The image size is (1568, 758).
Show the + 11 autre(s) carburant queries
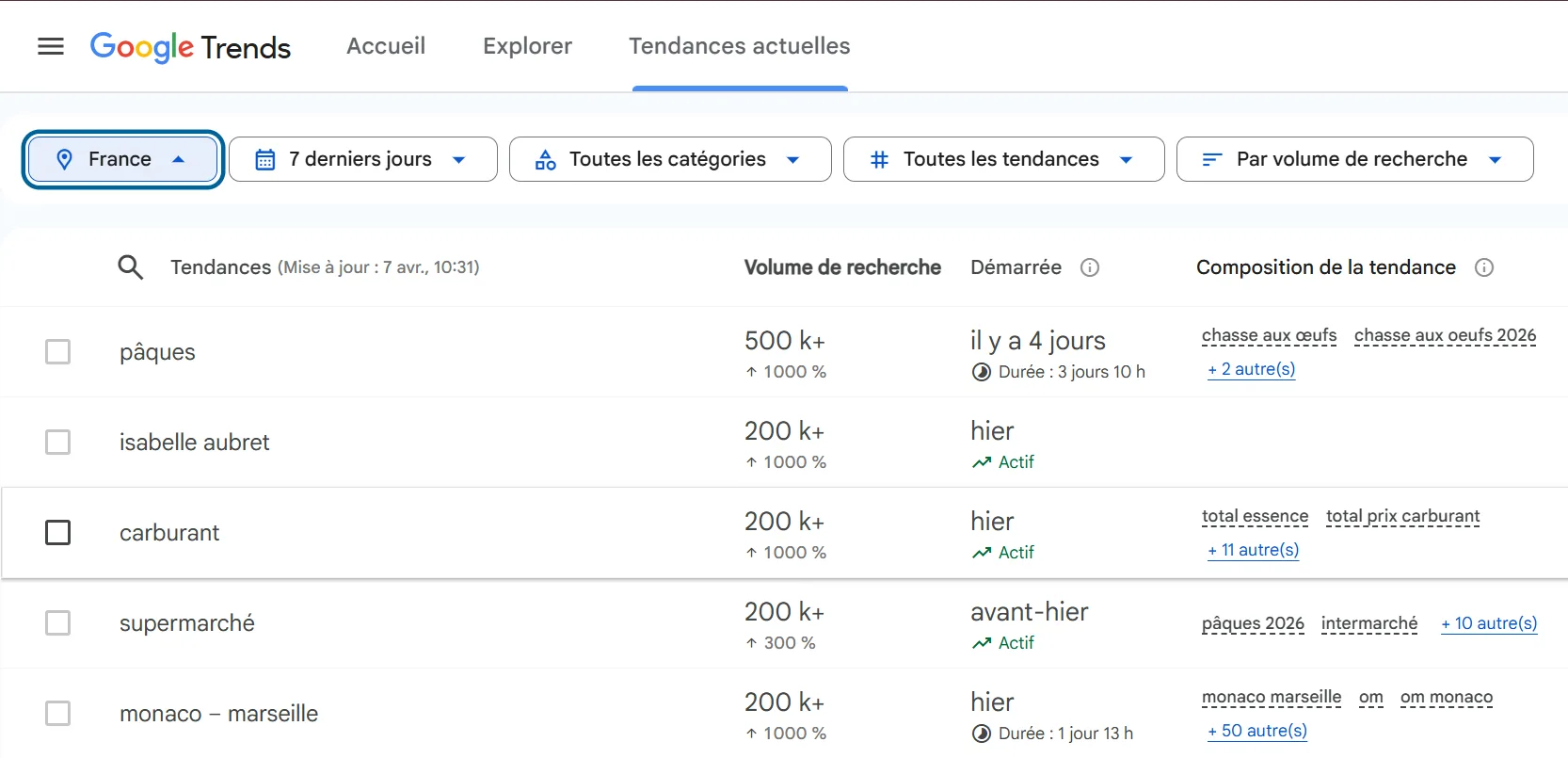(1253, 550)
